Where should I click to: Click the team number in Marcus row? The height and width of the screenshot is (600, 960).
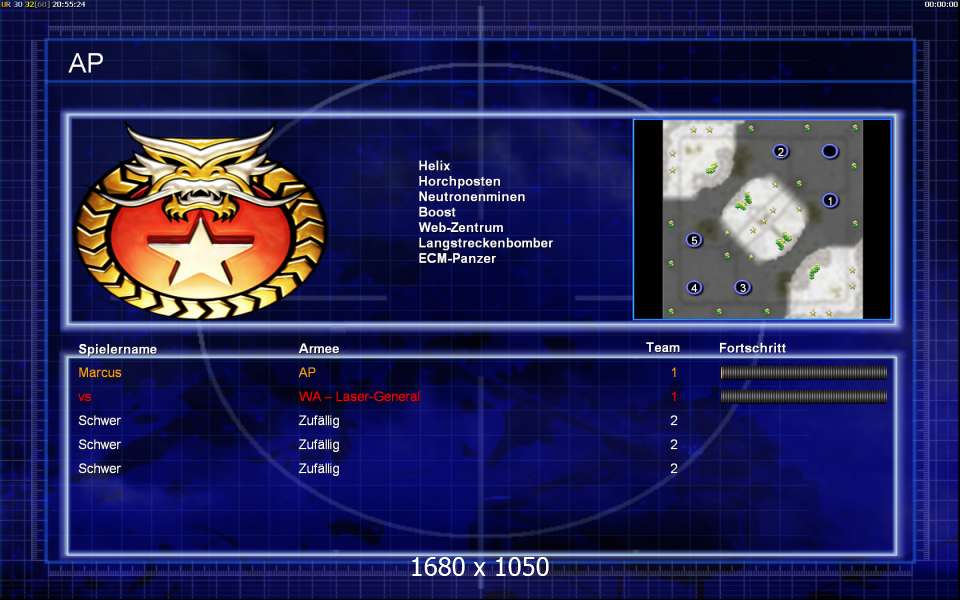coord(674,372)
